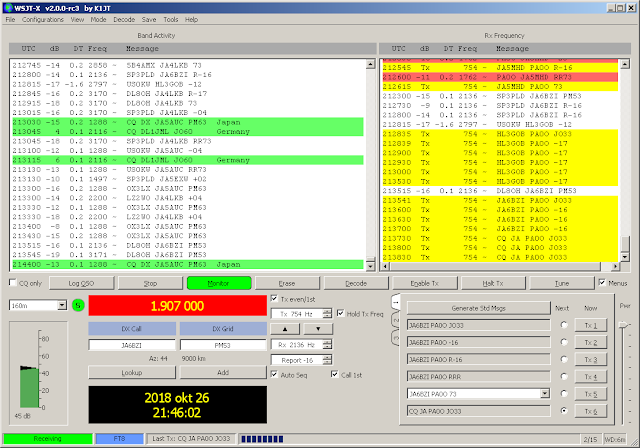The height and width of the screenshot is (448, 640).
Task: Open the Tools menu
Action: point(171,20)
